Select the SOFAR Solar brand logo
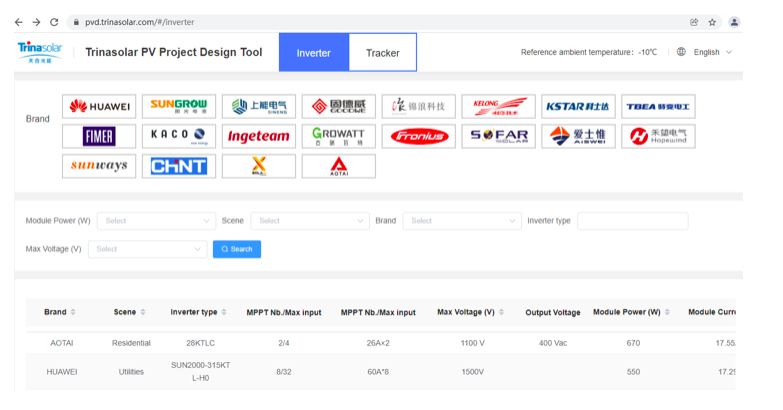 498,136
